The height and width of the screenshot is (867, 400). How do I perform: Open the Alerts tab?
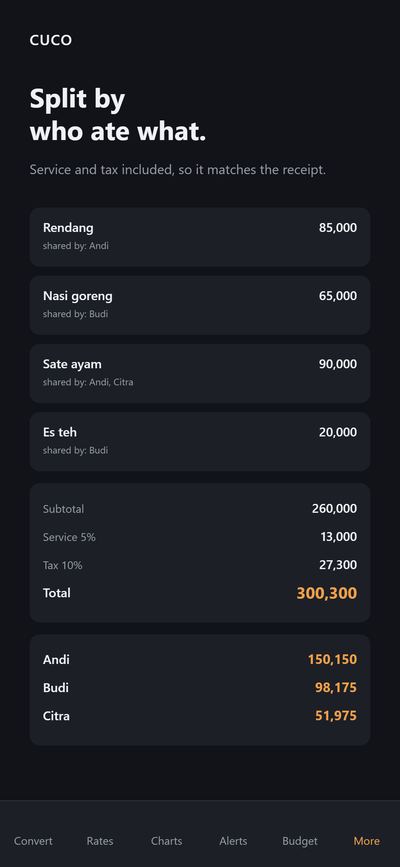pos(233,841)
